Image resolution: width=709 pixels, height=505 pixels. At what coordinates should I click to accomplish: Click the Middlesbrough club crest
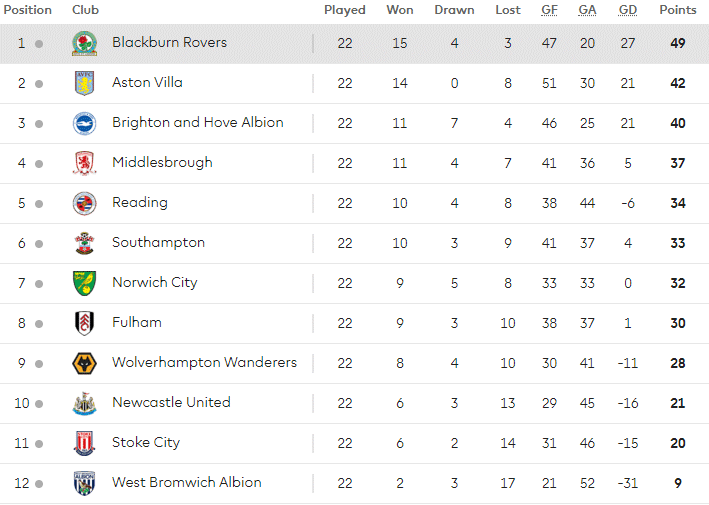click(85, 163)
